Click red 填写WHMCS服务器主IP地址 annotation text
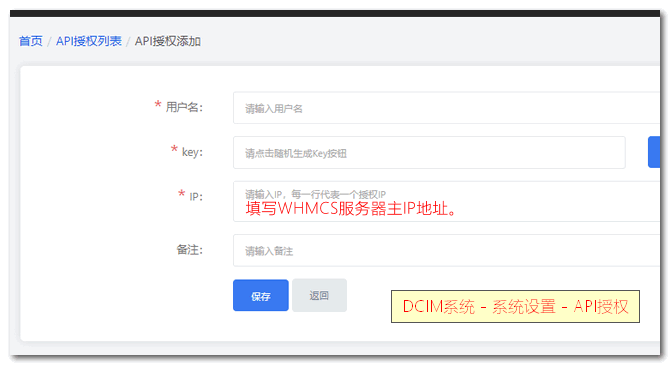 pos(351,209)
